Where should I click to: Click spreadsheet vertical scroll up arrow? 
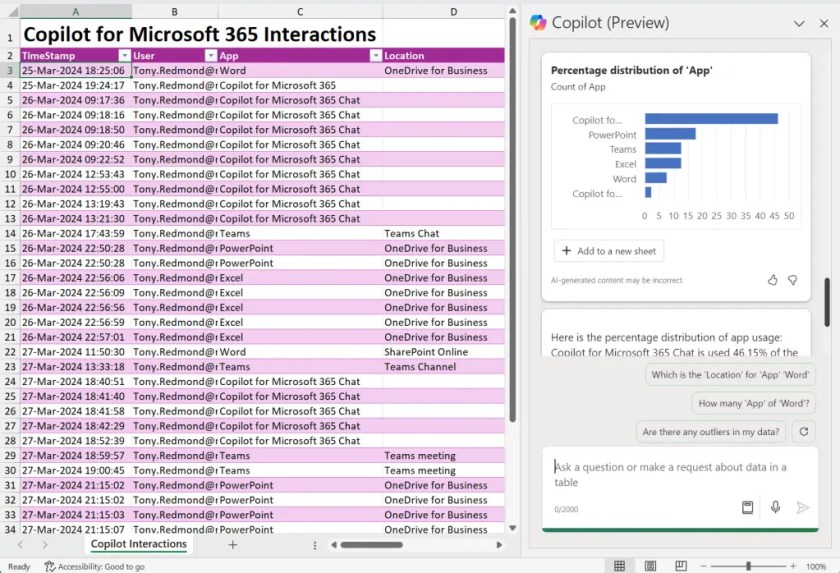512,11
